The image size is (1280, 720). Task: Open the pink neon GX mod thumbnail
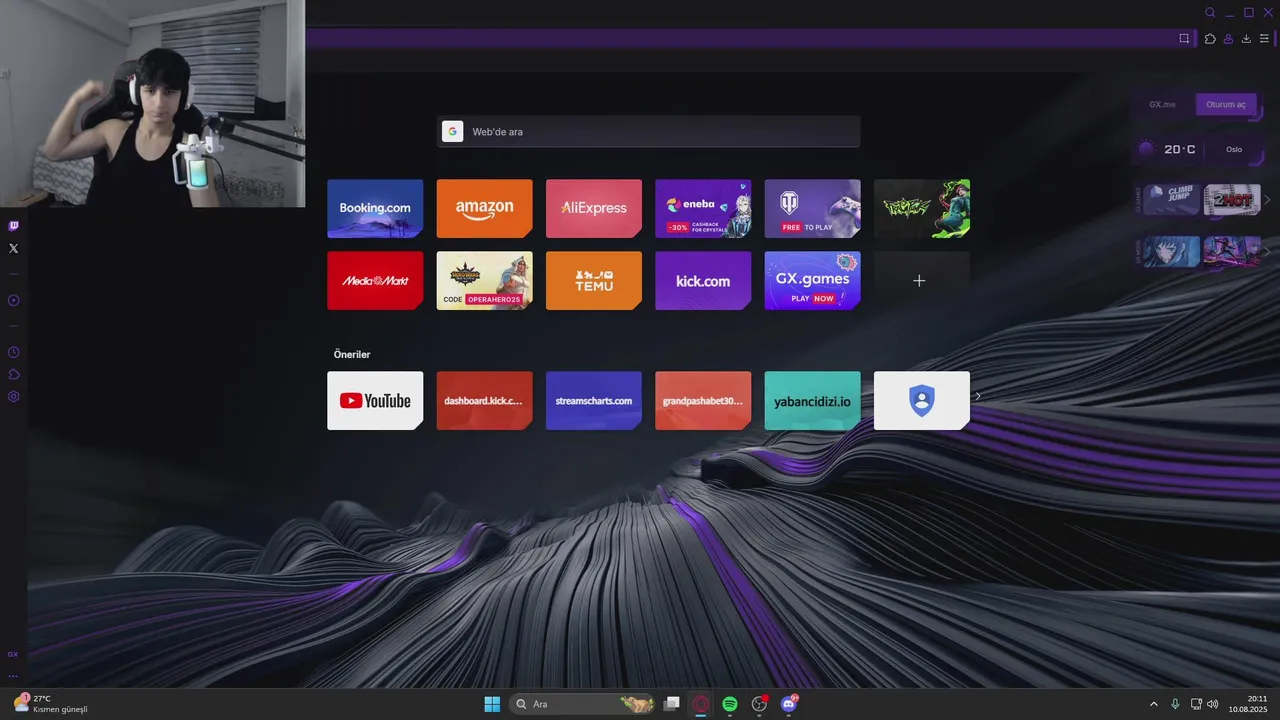point(1232,251)
